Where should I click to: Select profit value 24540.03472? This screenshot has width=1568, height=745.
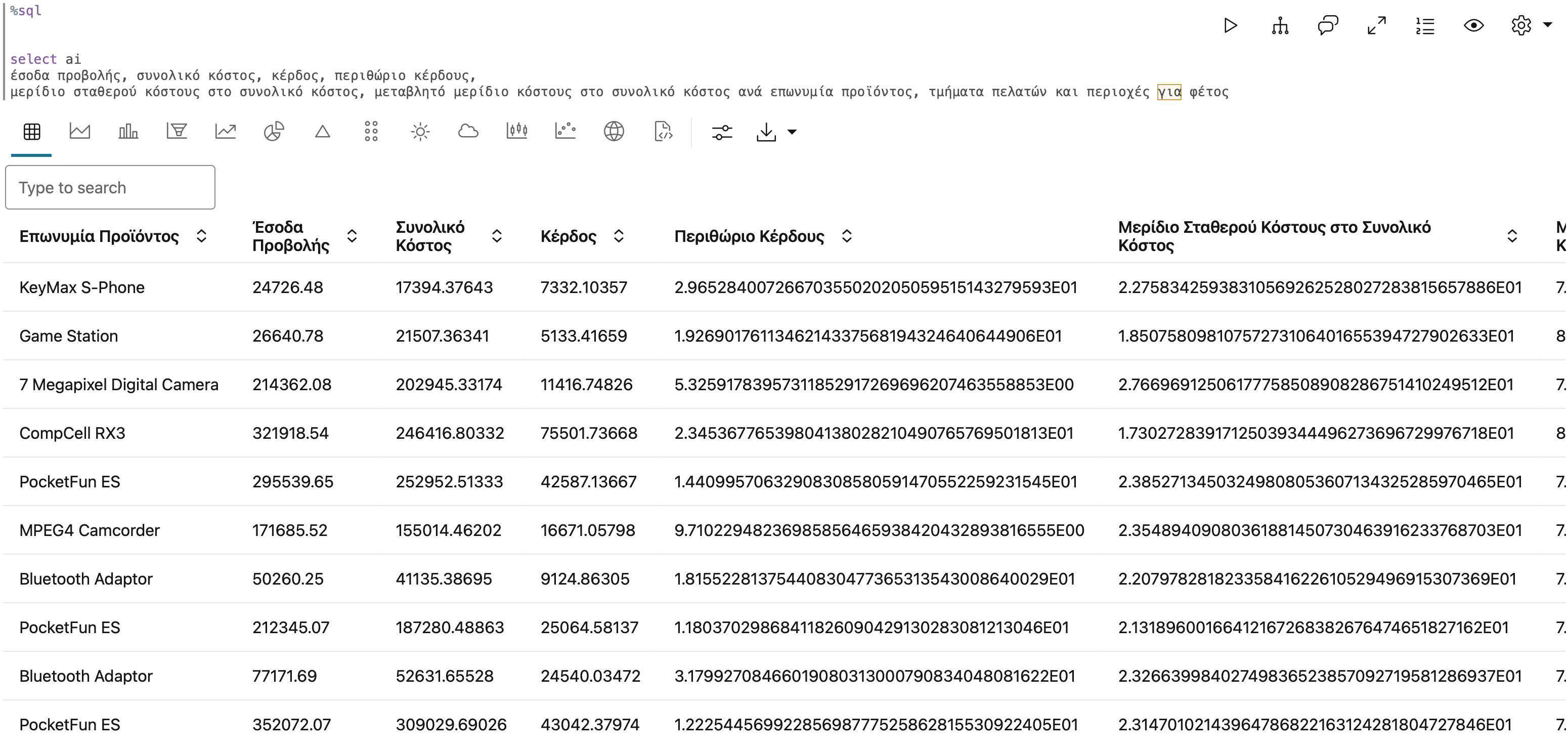[x=590, y=676]
